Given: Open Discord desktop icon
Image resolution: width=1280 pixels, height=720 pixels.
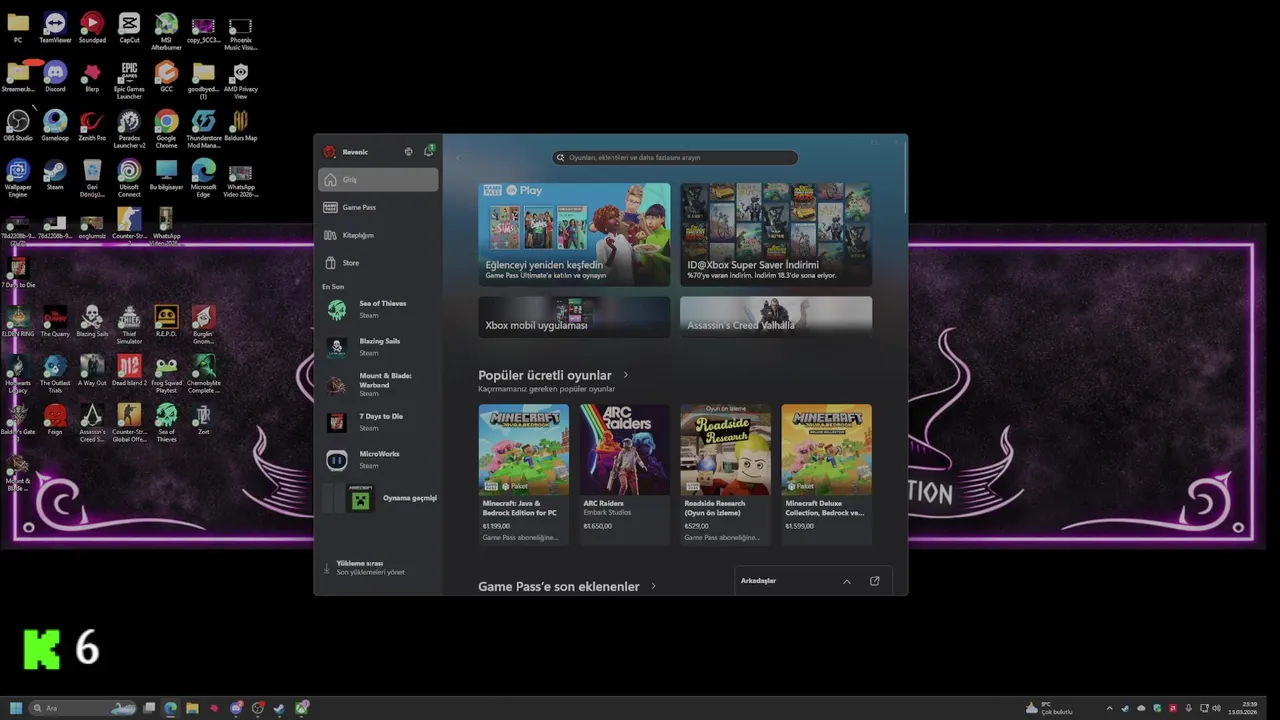Looking at the screenshot, I should click(x=55, y=78).
